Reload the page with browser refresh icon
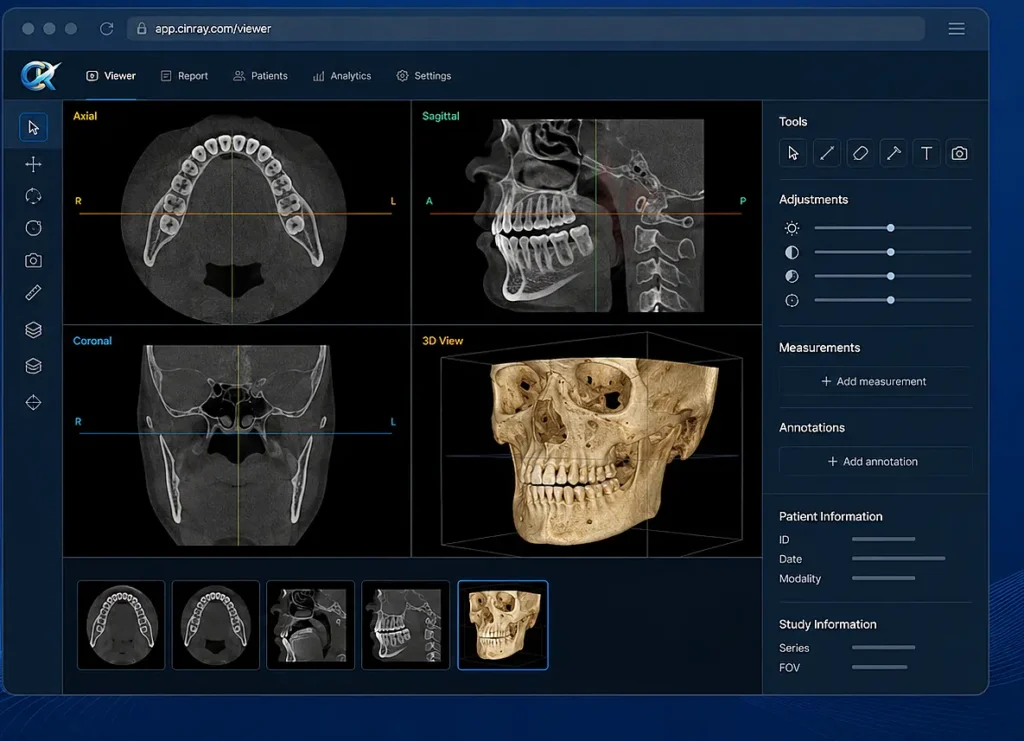The width and height of the screenshot is (1024, 741). point(106,29)
